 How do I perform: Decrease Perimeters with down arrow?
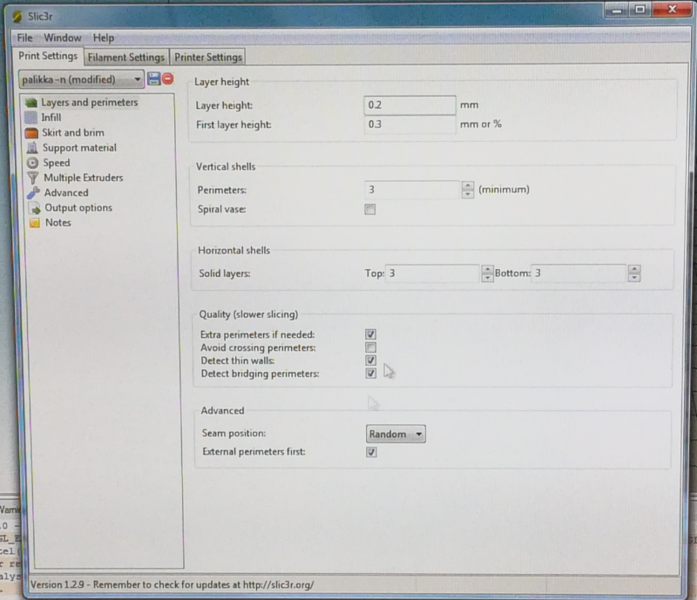point(468,194)
